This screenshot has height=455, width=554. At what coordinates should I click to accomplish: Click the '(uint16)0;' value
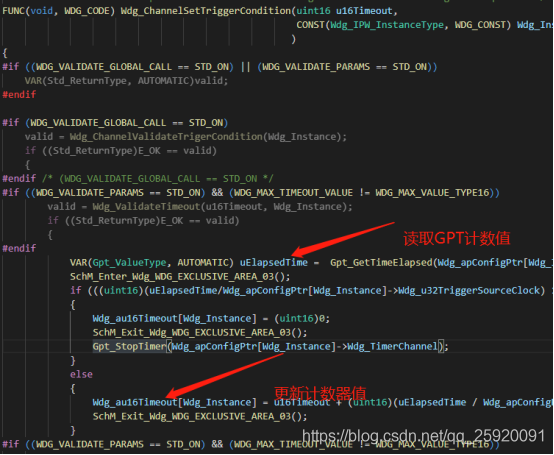302,319
